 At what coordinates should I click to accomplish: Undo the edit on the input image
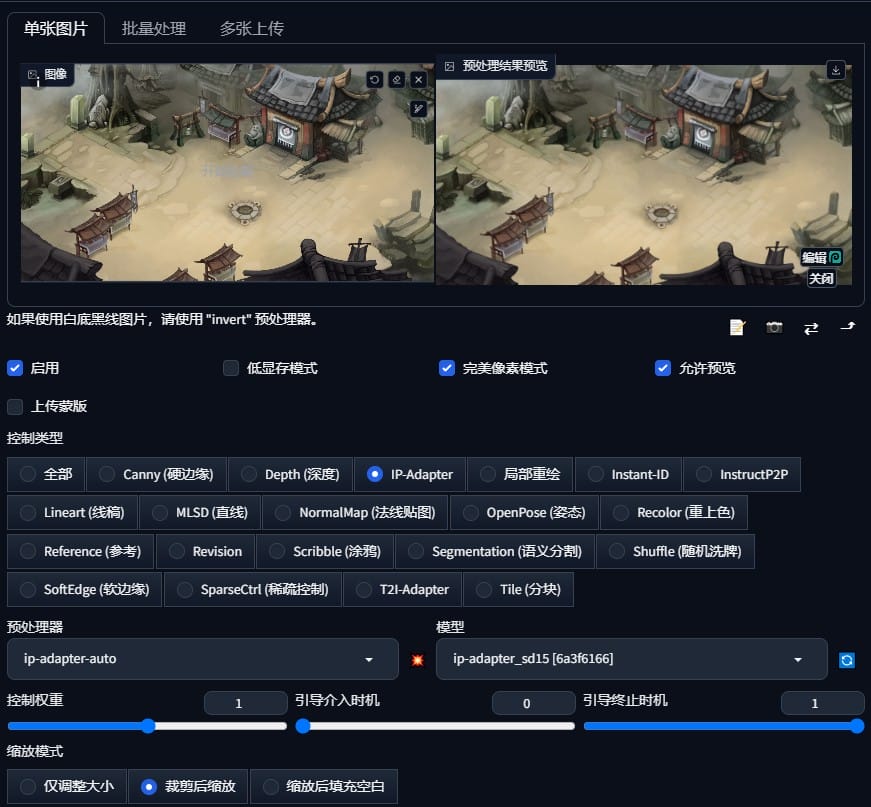click(374, 80)
